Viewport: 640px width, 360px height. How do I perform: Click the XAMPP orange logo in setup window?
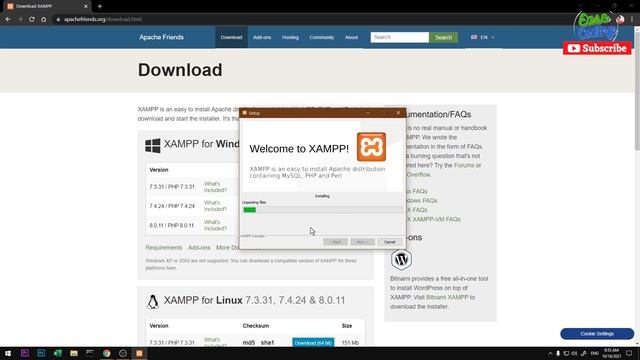click(371, 147)
